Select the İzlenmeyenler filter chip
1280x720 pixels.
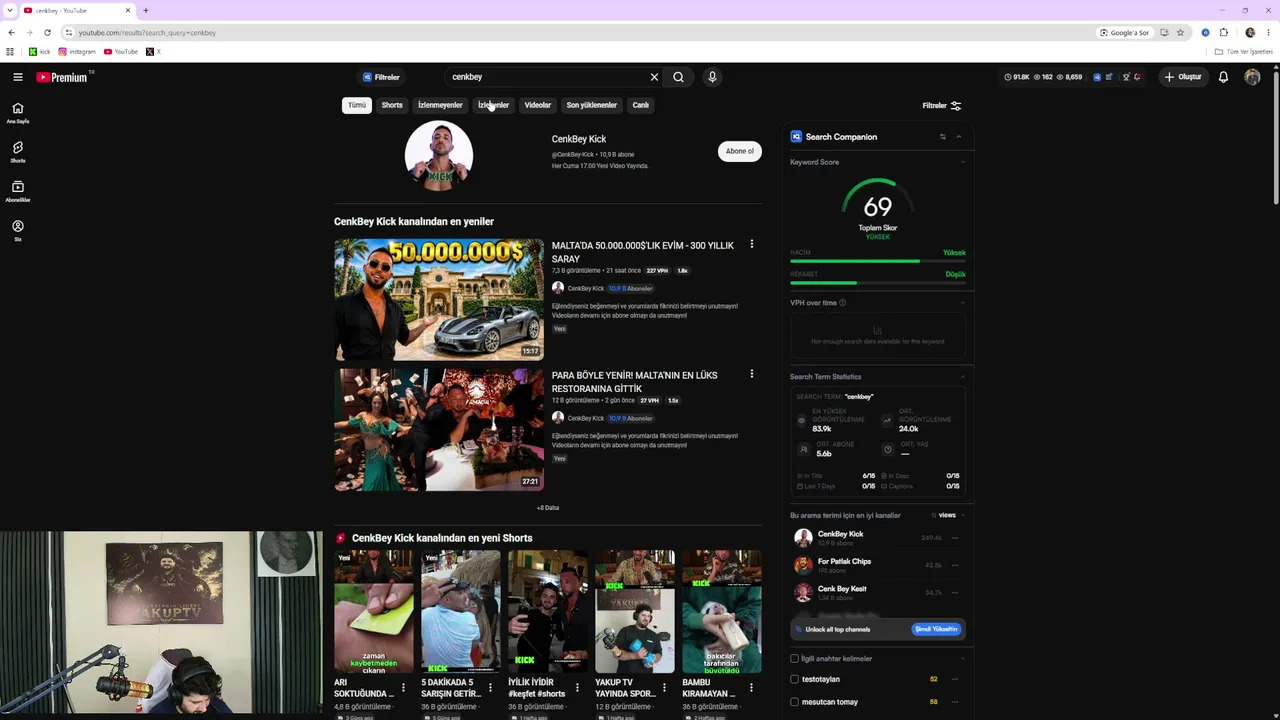click(x=440, y=105)
